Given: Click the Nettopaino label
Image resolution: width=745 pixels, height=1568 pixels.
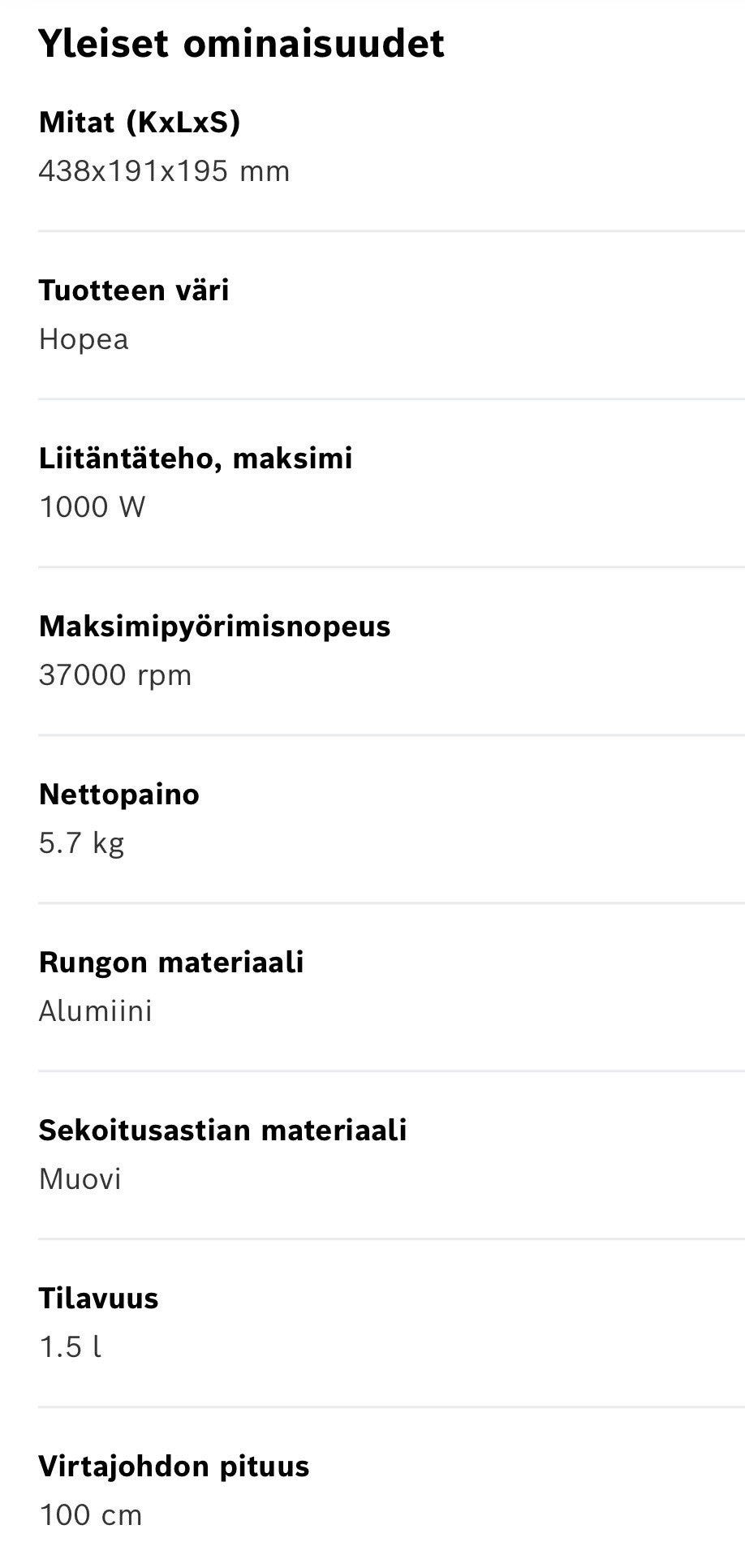Looking at the screenshot, I should click(118, 795).
